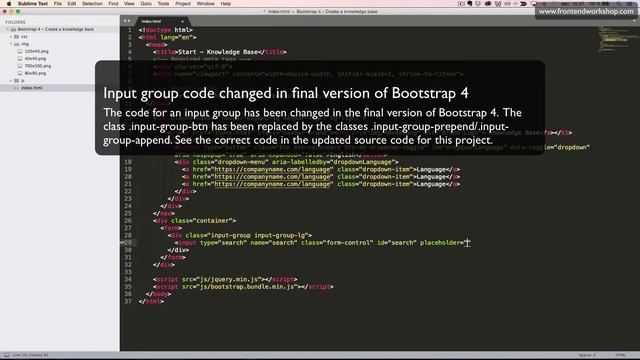Select the 'Bootstrap 4 - Create a knowledge base' folder
The width and height of the screenshot is (640, 360).
click(x=56, y=29)
